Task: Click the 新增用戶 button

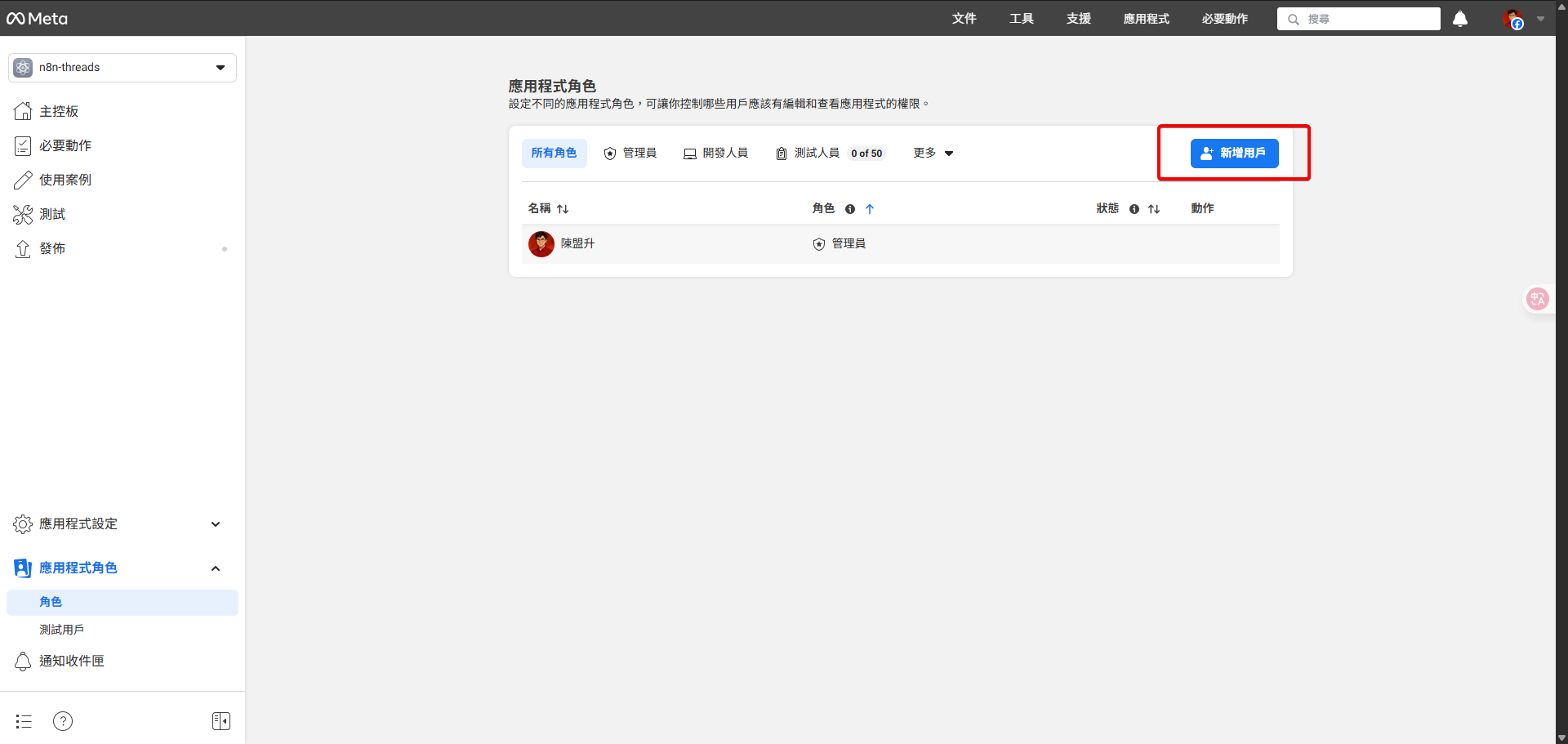Action: point(1235,153)
